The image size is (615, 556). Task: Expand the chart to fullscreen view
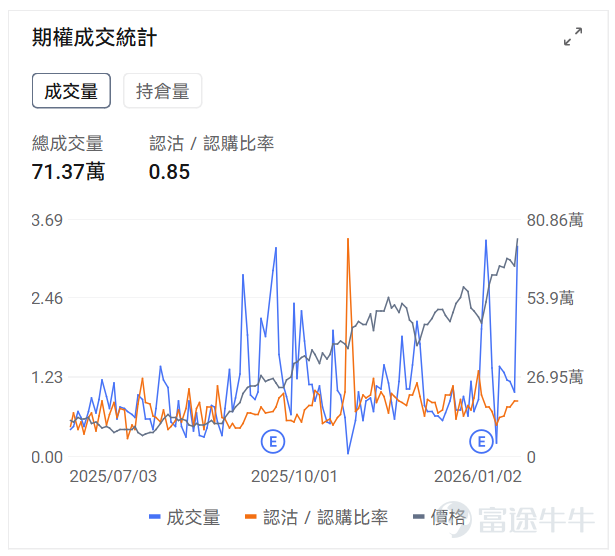(573, 36)
